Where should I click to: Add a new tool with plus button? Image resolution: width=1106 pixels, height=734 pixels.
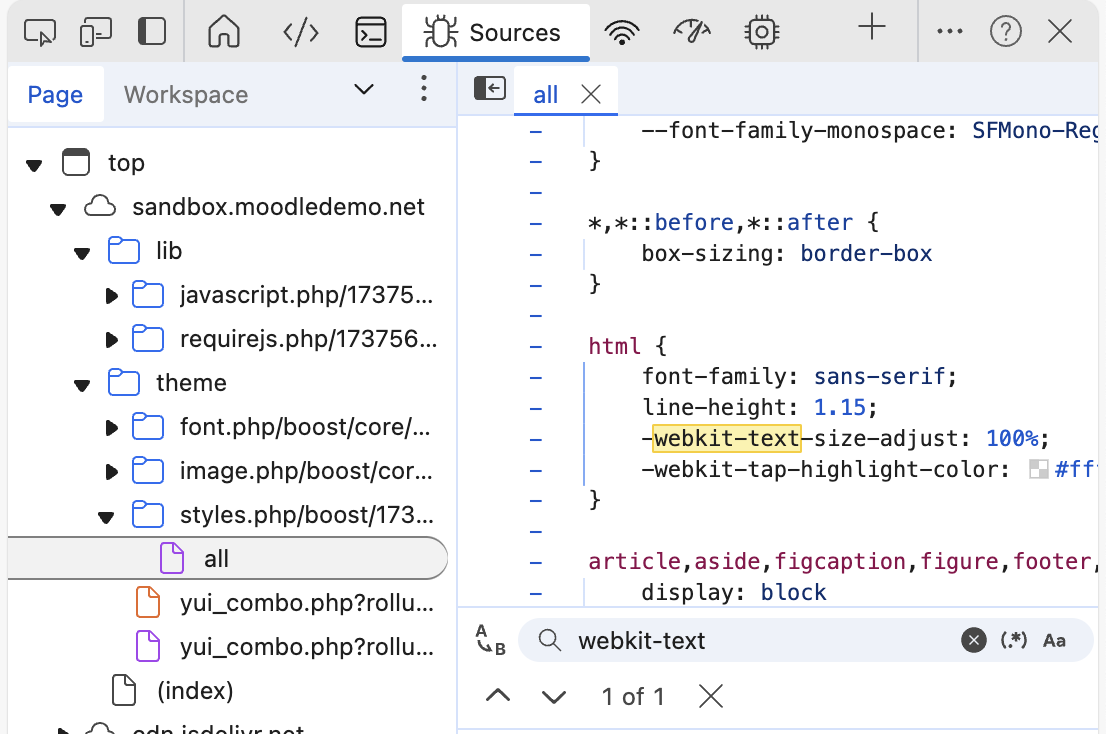(x=872, y=28)
